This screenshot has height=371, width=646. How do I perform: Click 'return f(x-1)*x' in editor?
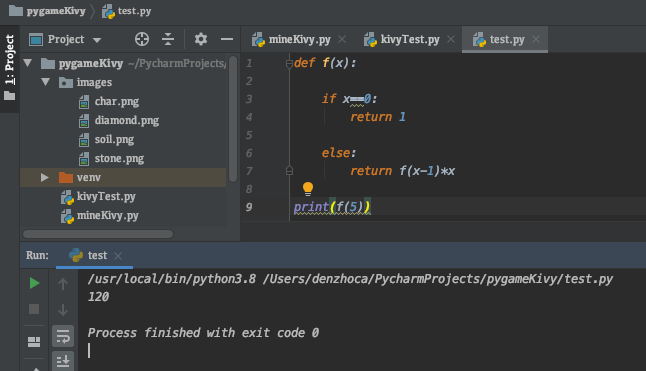click(x=403, y=171)
